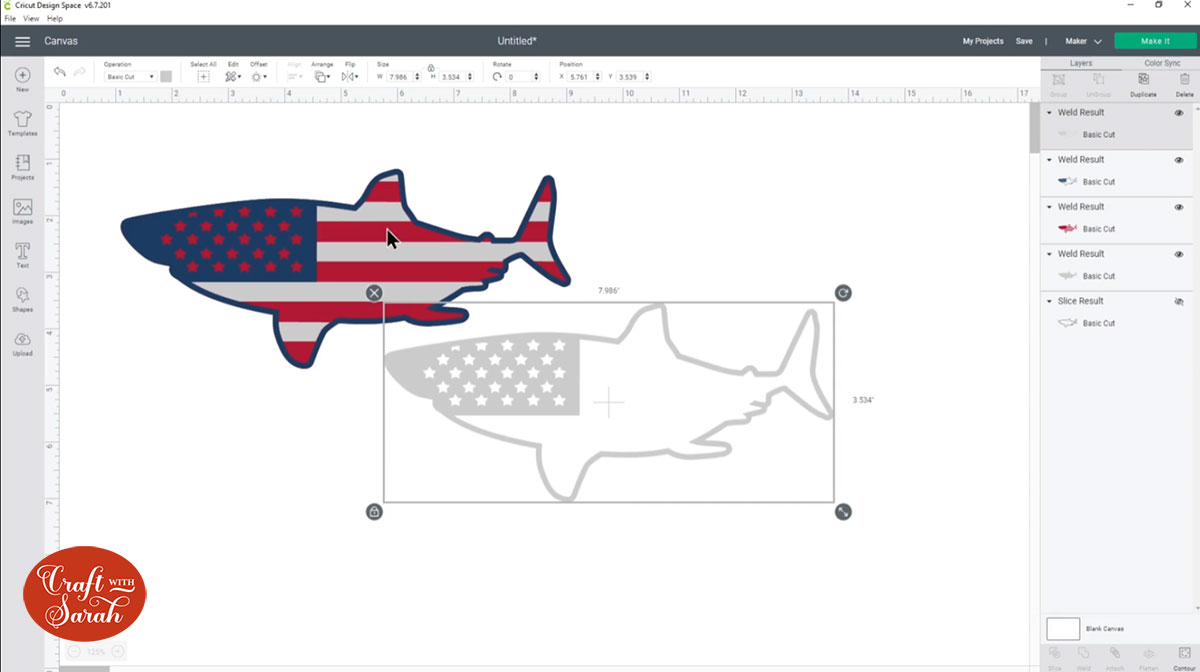The image size is (1200, 672).
Task: UnGroup selected layers
Action: 1099,84
